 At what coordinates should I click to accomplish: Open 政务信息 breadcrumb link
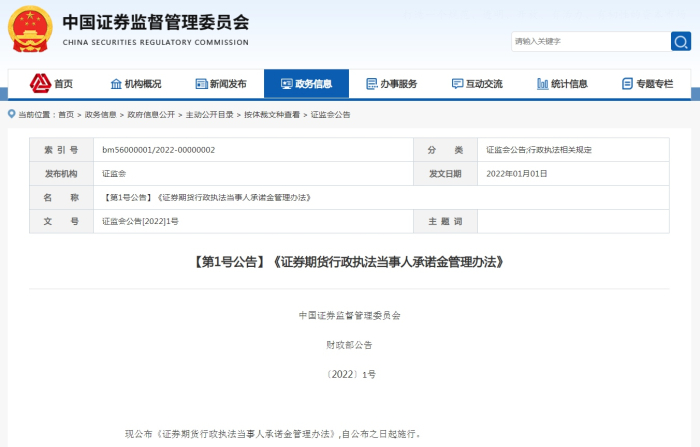point(100,115)
